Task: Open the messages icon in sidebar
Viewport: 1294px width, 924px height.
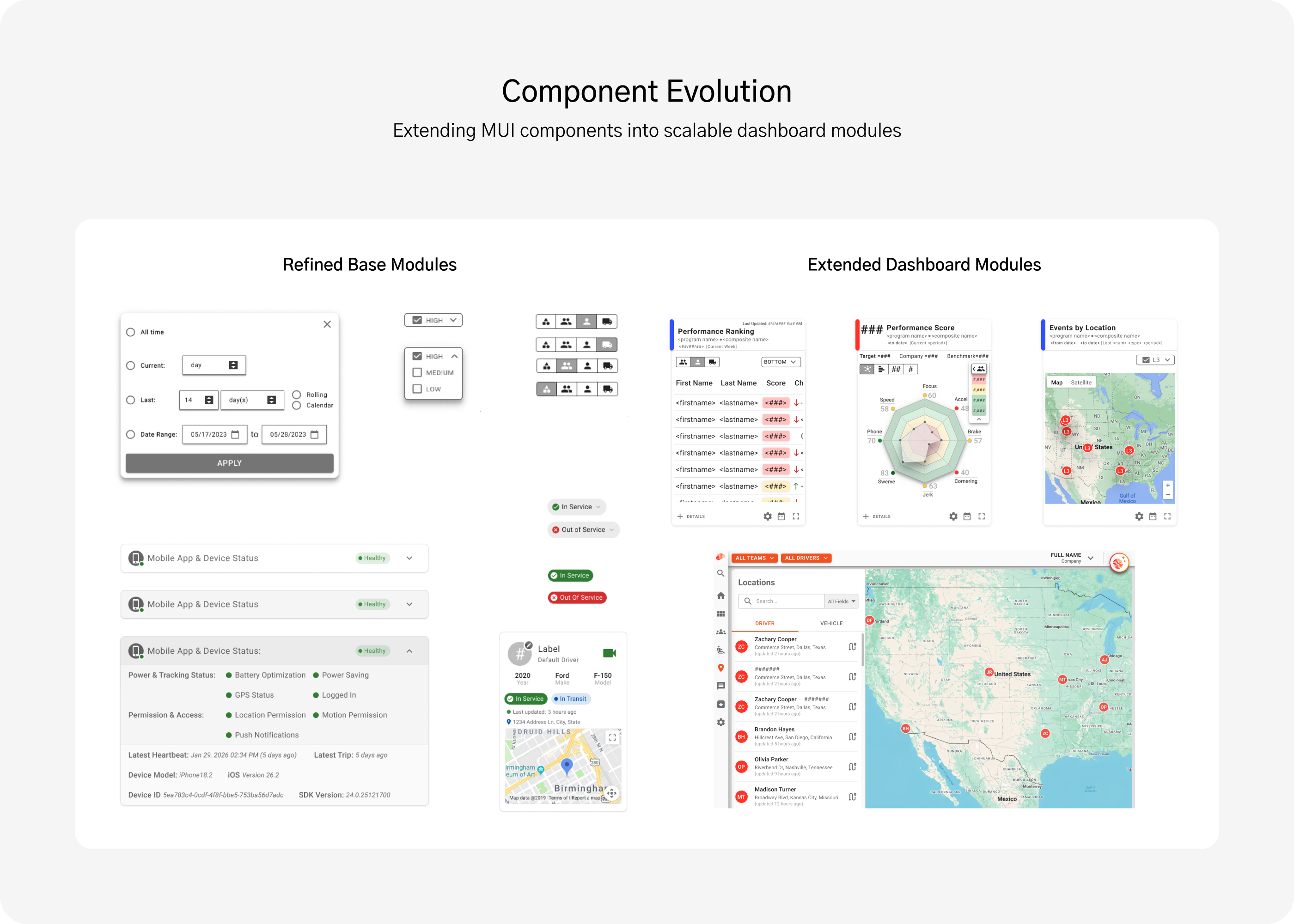Action: (x=720, y=686)
